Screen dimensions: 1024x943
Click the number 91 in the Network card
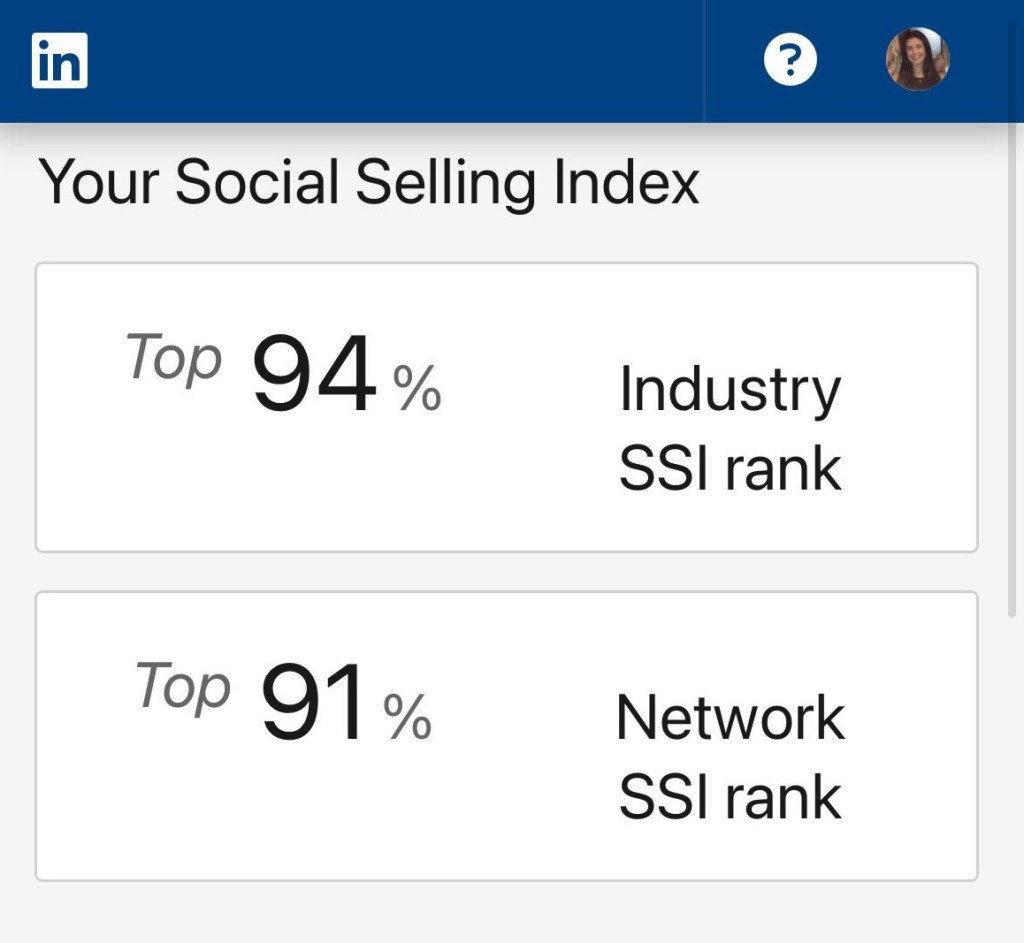[x=314, y=704]
